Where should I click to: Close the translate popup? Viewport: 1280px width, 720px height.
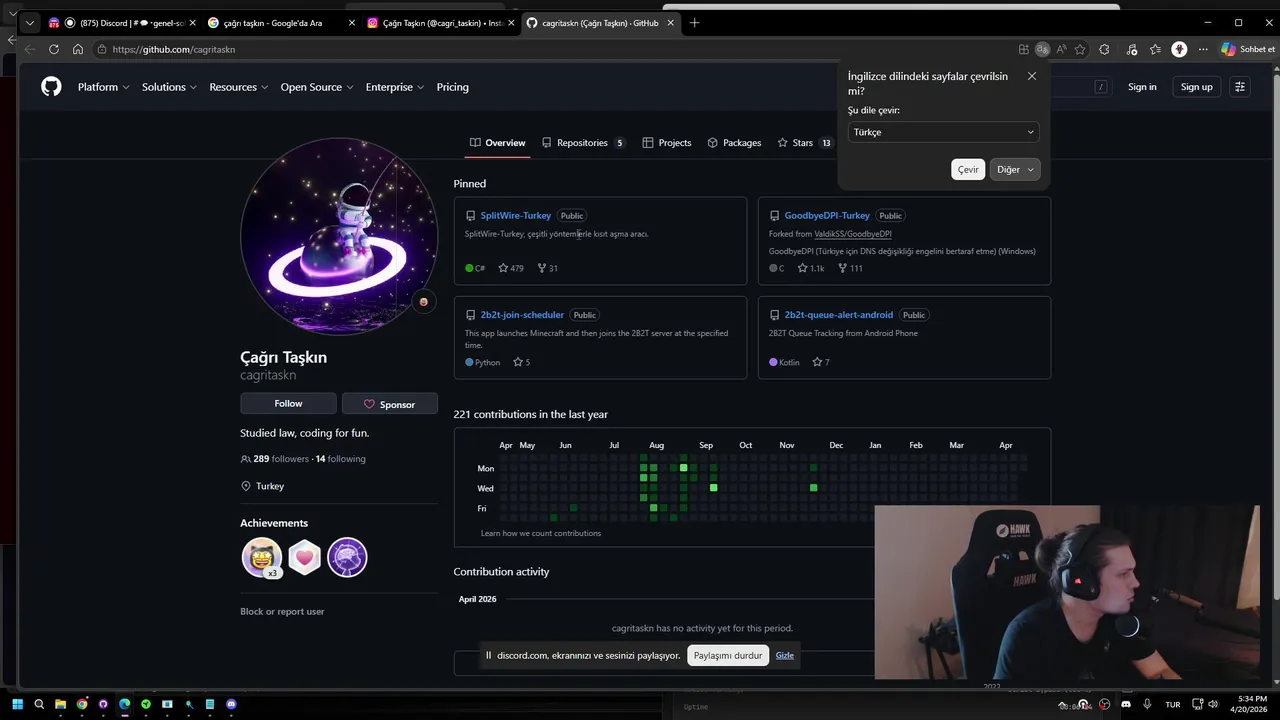coord(1032,76)
